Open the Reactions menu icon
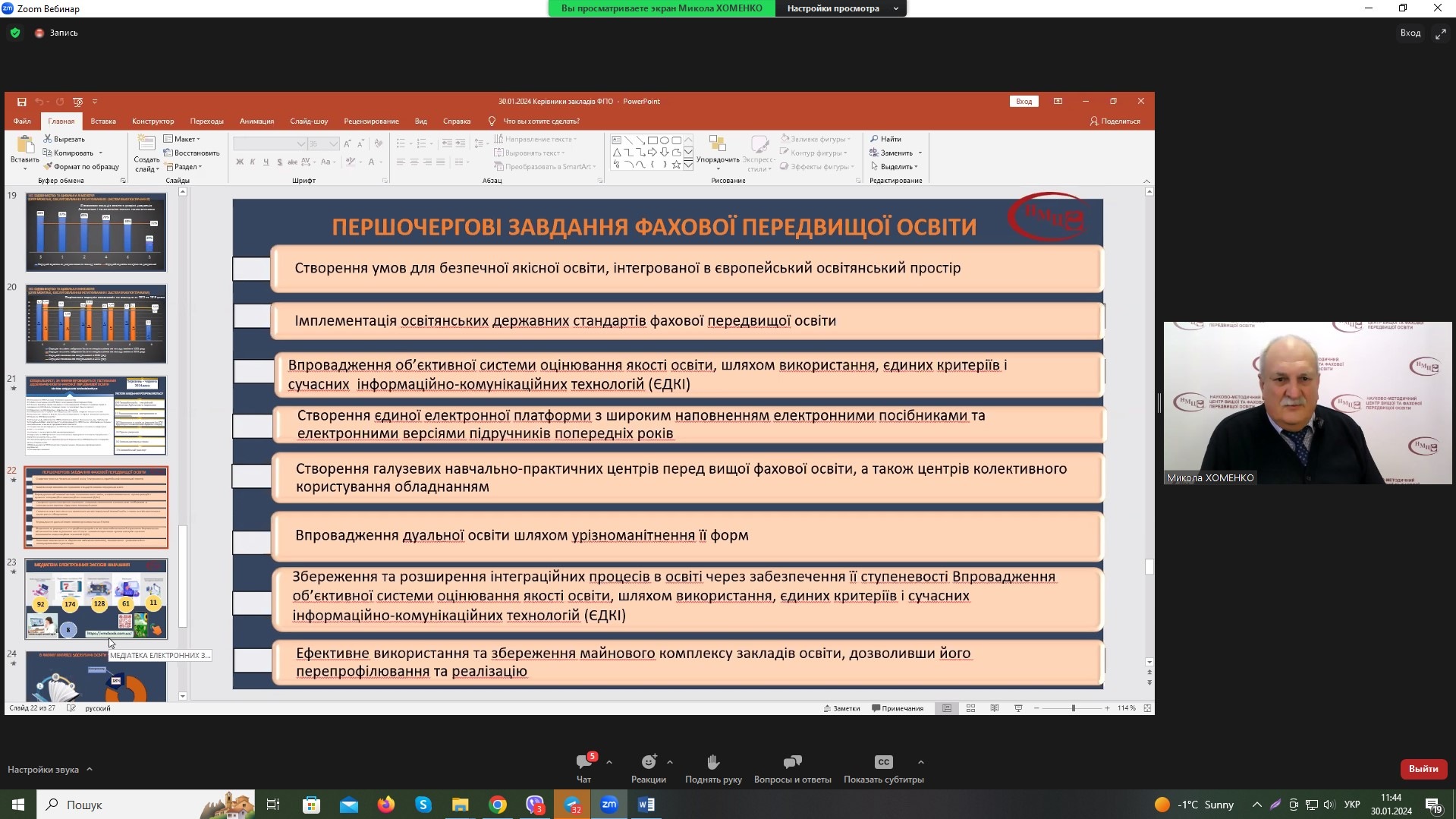Viewport: 1456px width, 819px height. tap(648, 763)
